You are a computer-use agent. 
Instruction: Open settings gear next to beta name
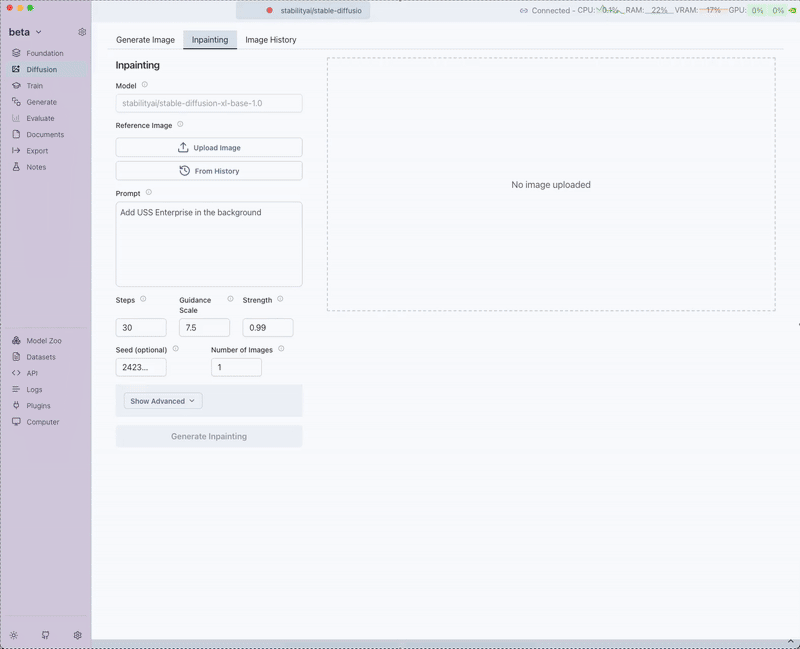point(82,32)
